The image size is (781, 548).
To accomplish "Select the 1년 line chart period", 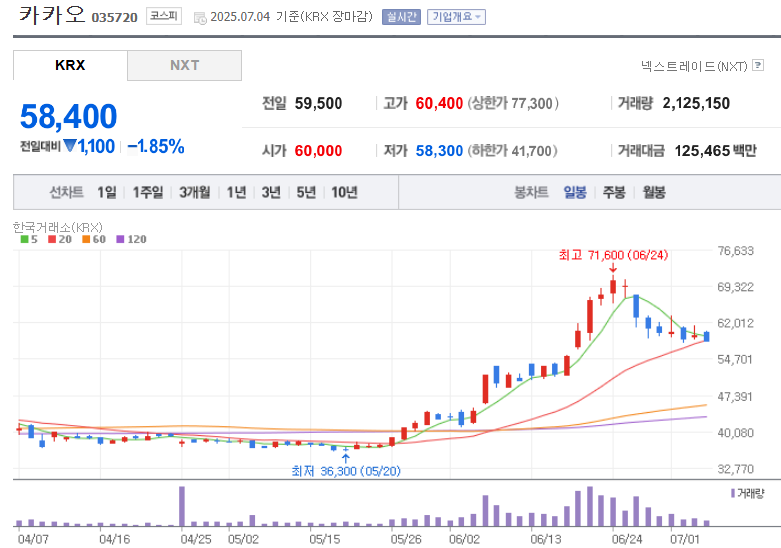I will pos(237,192).
